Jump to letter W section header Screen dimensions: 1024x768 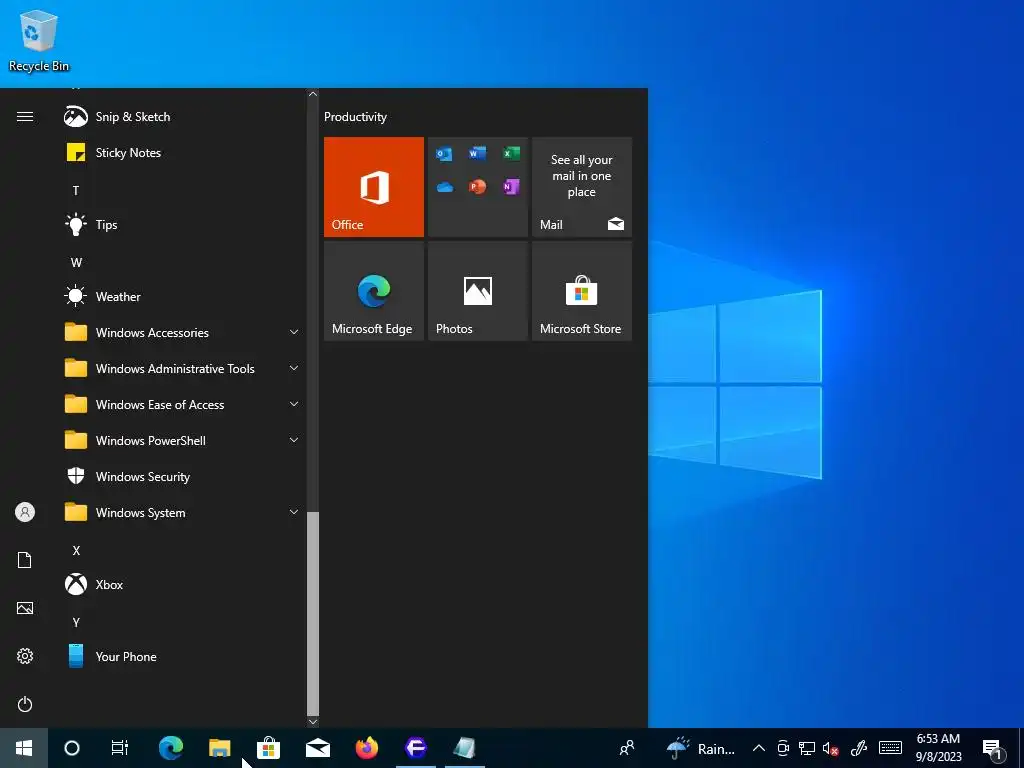[76, 263]
